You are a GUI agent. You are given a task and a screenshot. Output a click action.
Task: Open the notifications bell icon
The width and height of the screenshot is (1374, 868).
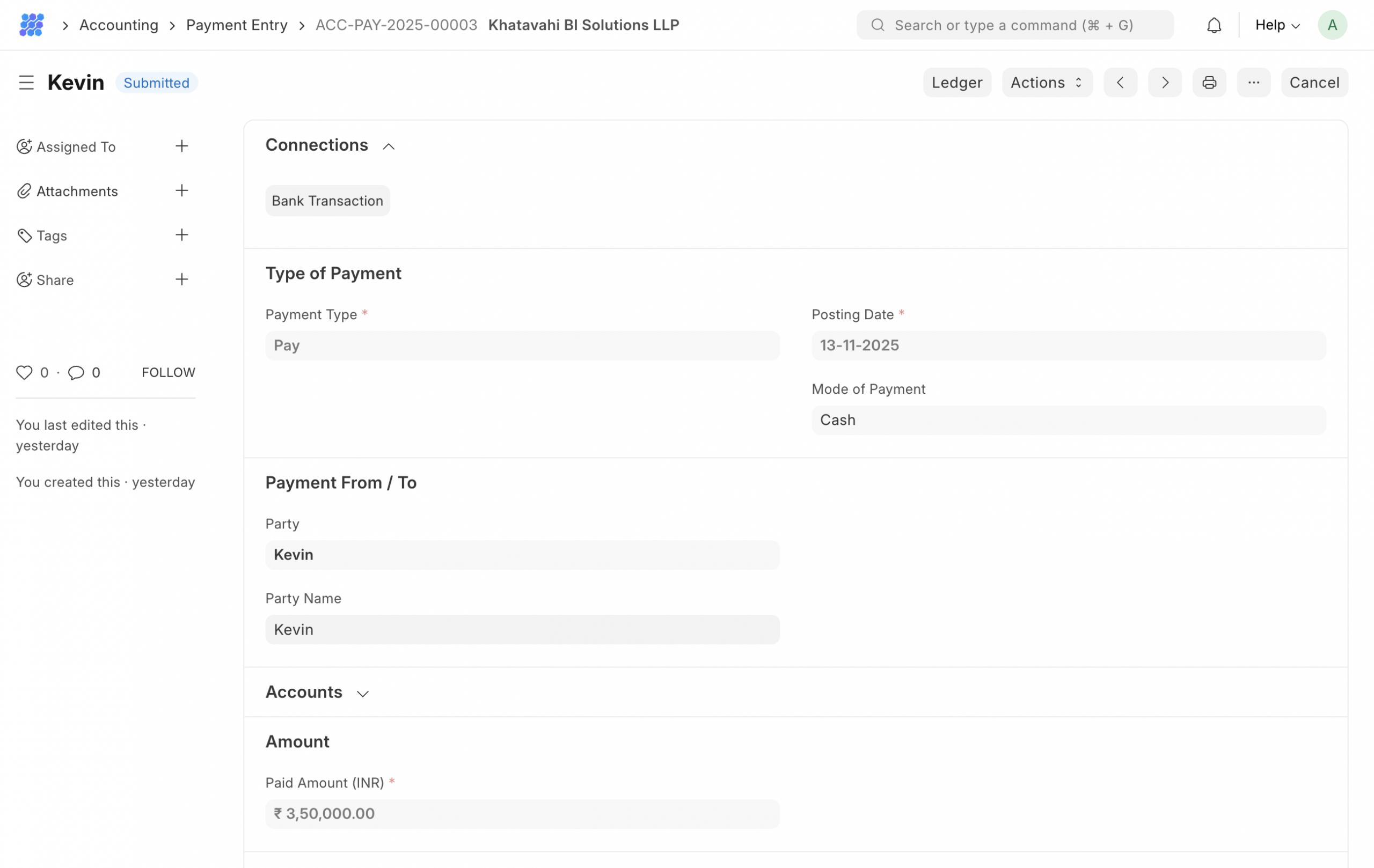(1214, 25)
